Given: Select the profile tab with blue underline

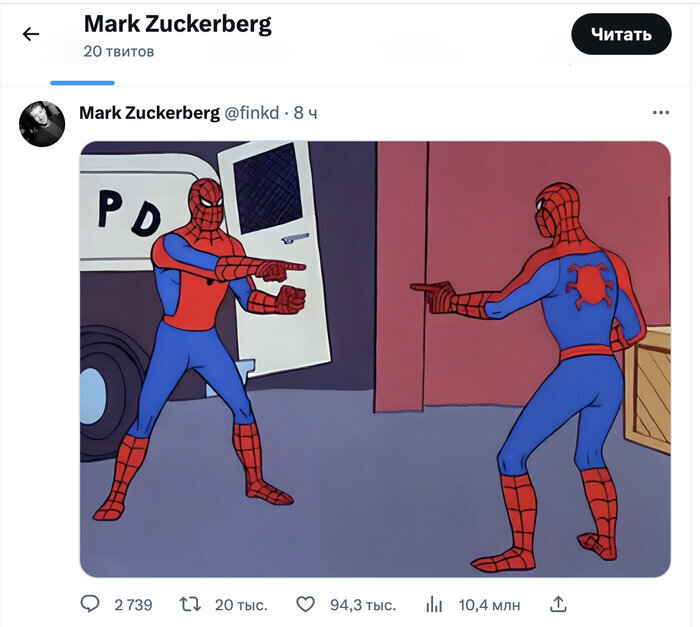Looking at the screenshot, I should pyautogui.click(x=82, y=70).
